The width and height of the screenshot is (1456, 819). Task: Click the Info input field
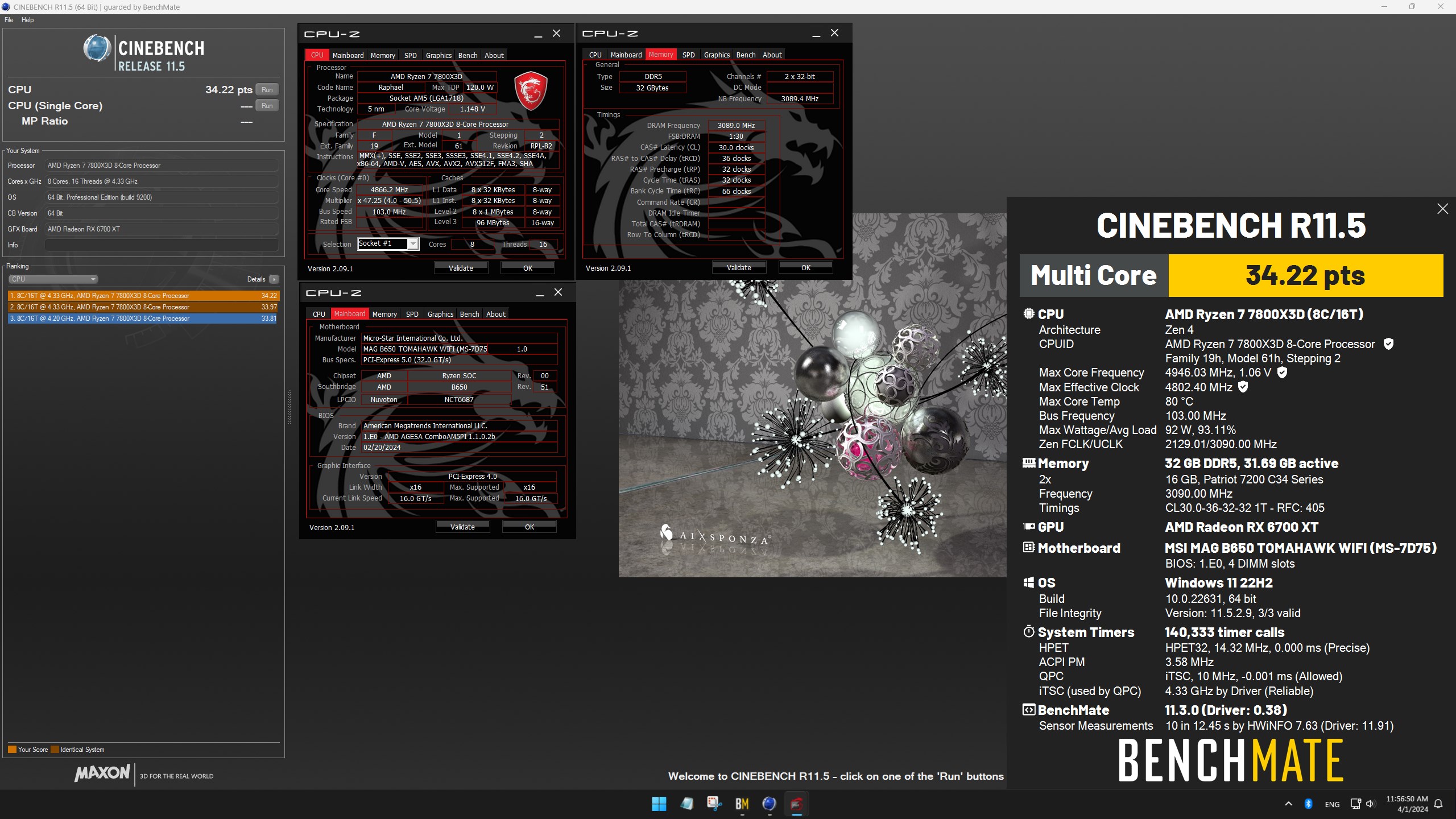point(162,245)
